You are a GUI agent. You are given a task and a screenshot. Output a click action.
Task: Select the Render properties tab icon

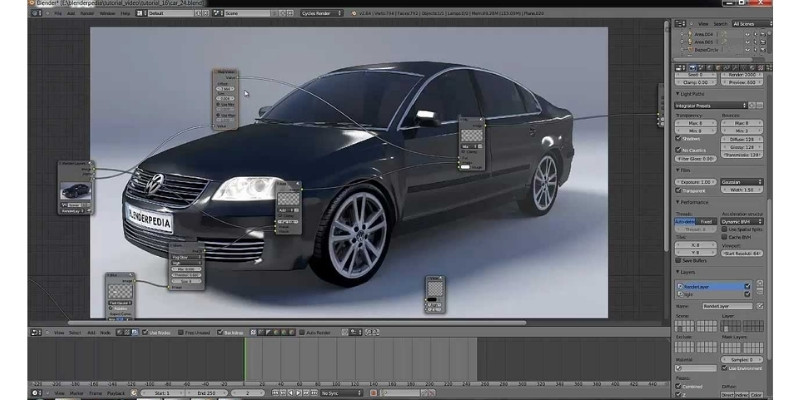[x=693, y=68]
